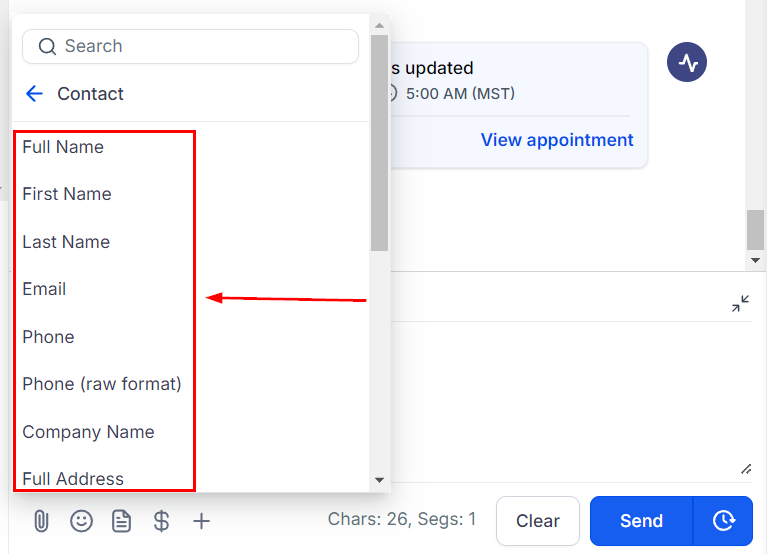
Task: Click the plus icon in message toolbar
Action: (201, 521)
